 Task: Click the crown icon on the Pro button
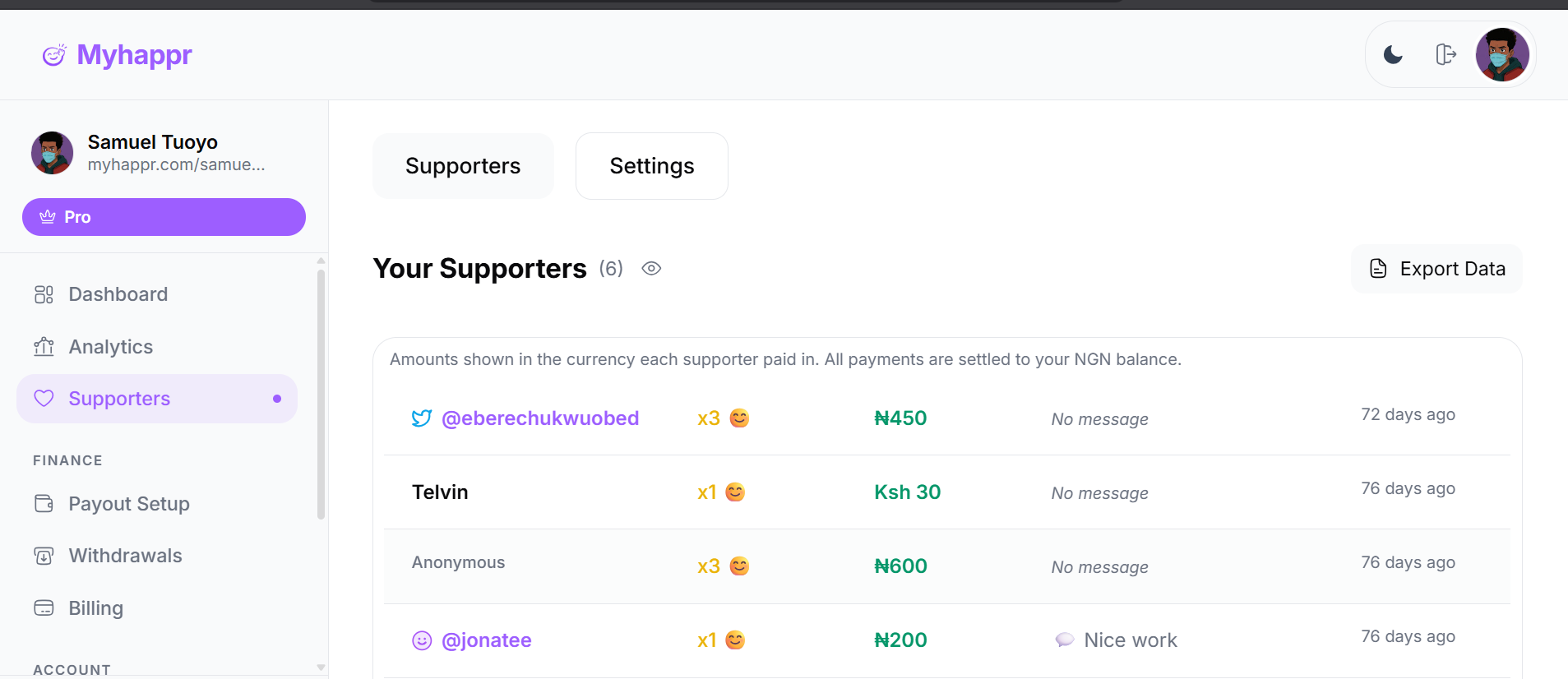tap(48, 217)
